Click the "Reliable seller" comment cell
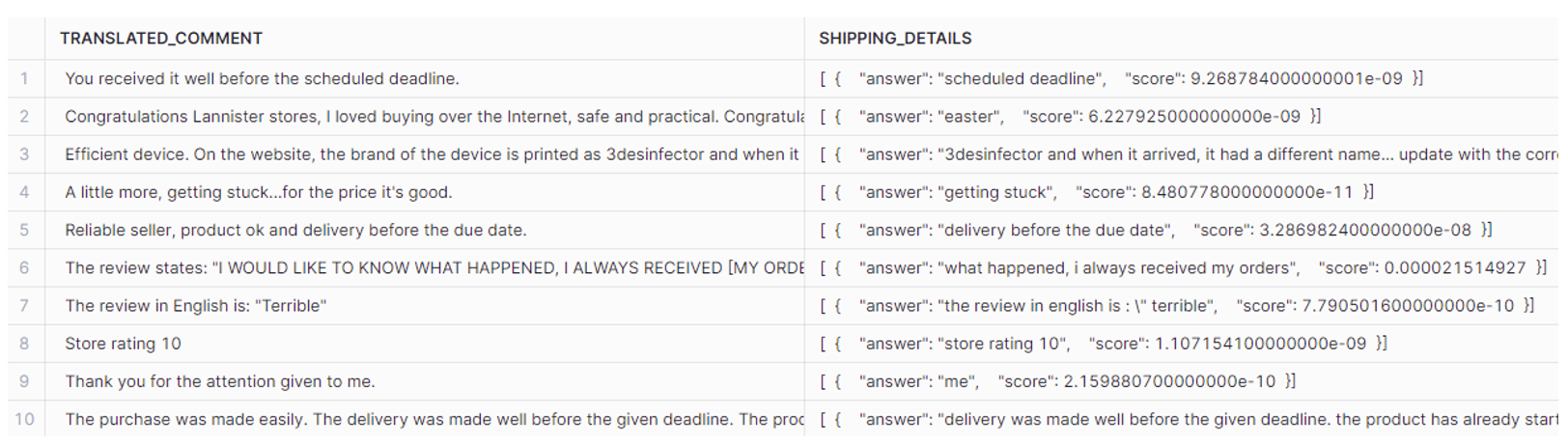Image resolution: width=1568 pixels, height=444 pixels. tap(424, 230)
